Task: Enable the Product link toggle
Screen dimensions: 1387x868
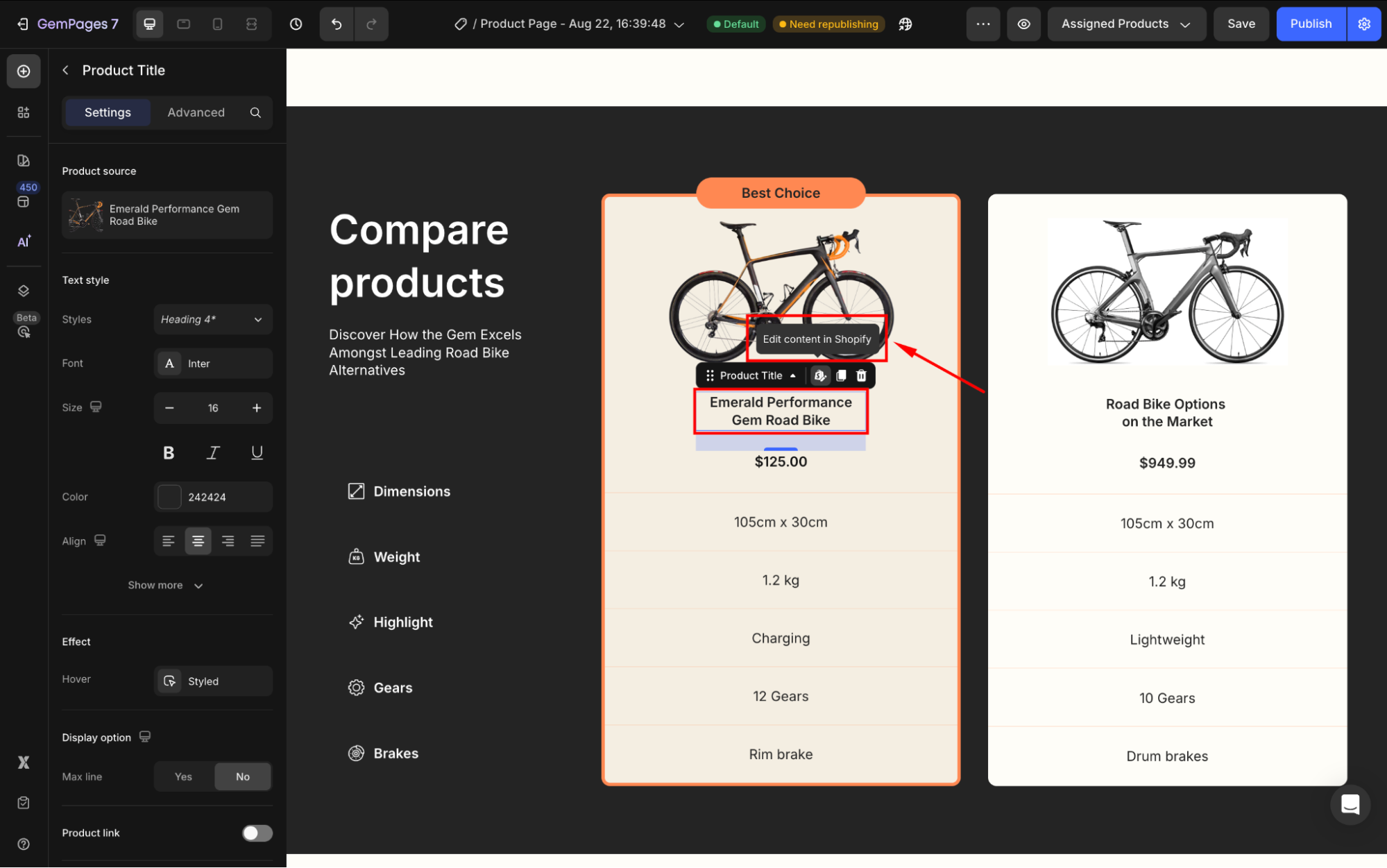Action: coord(257,833)
